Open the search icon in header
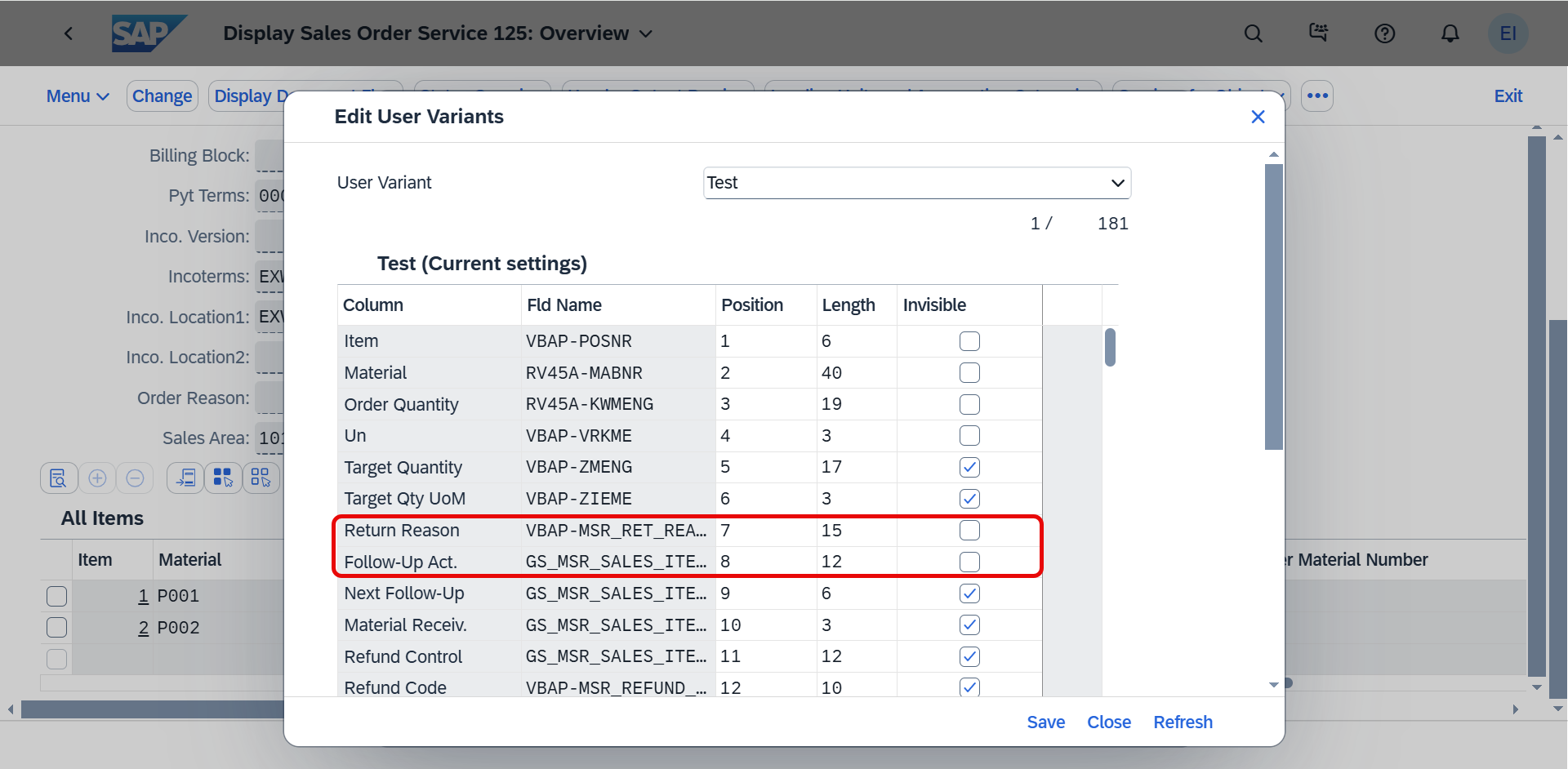Screen dimensions: 1568x769 [x=1253, y=33]
